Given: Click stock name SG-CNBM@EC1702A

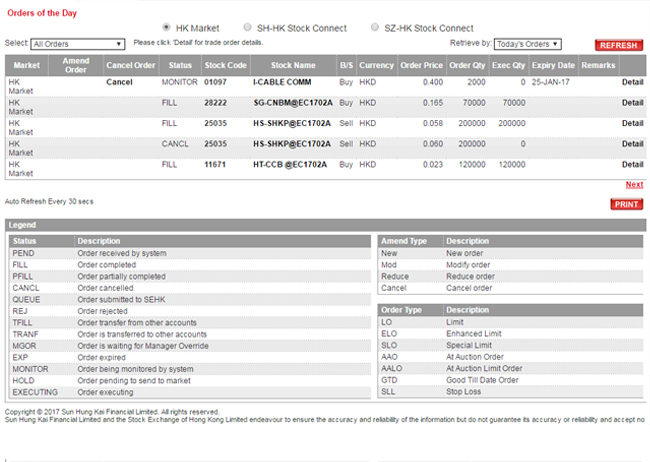Looking at the screenshot, I should click(293, 103).
